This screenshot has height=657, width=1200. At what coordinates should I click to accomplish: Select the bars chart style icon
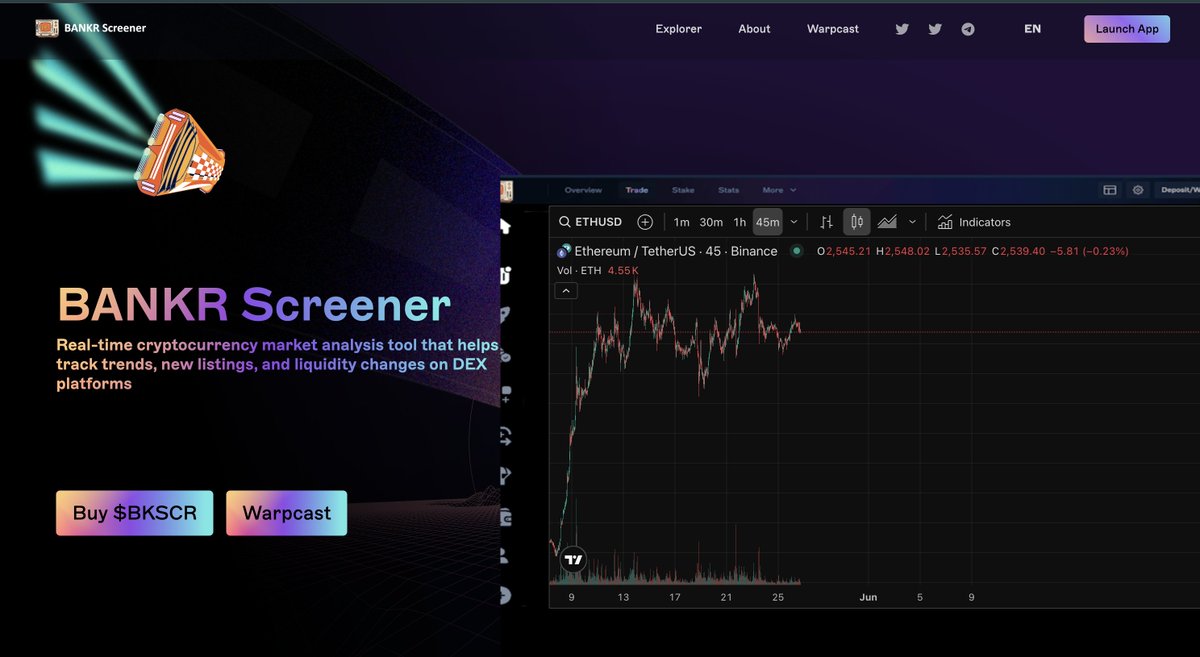point(827,222)
